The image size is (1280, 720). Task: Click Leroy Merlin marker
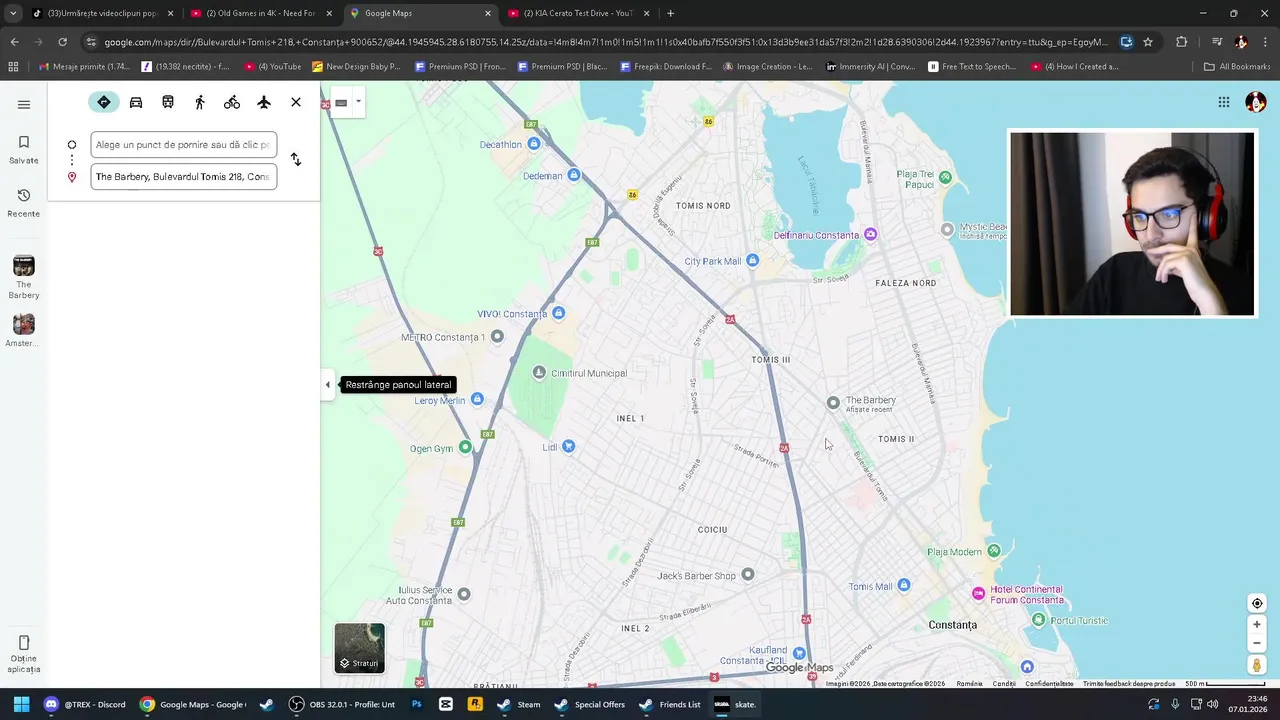click(x=477, y=399)
